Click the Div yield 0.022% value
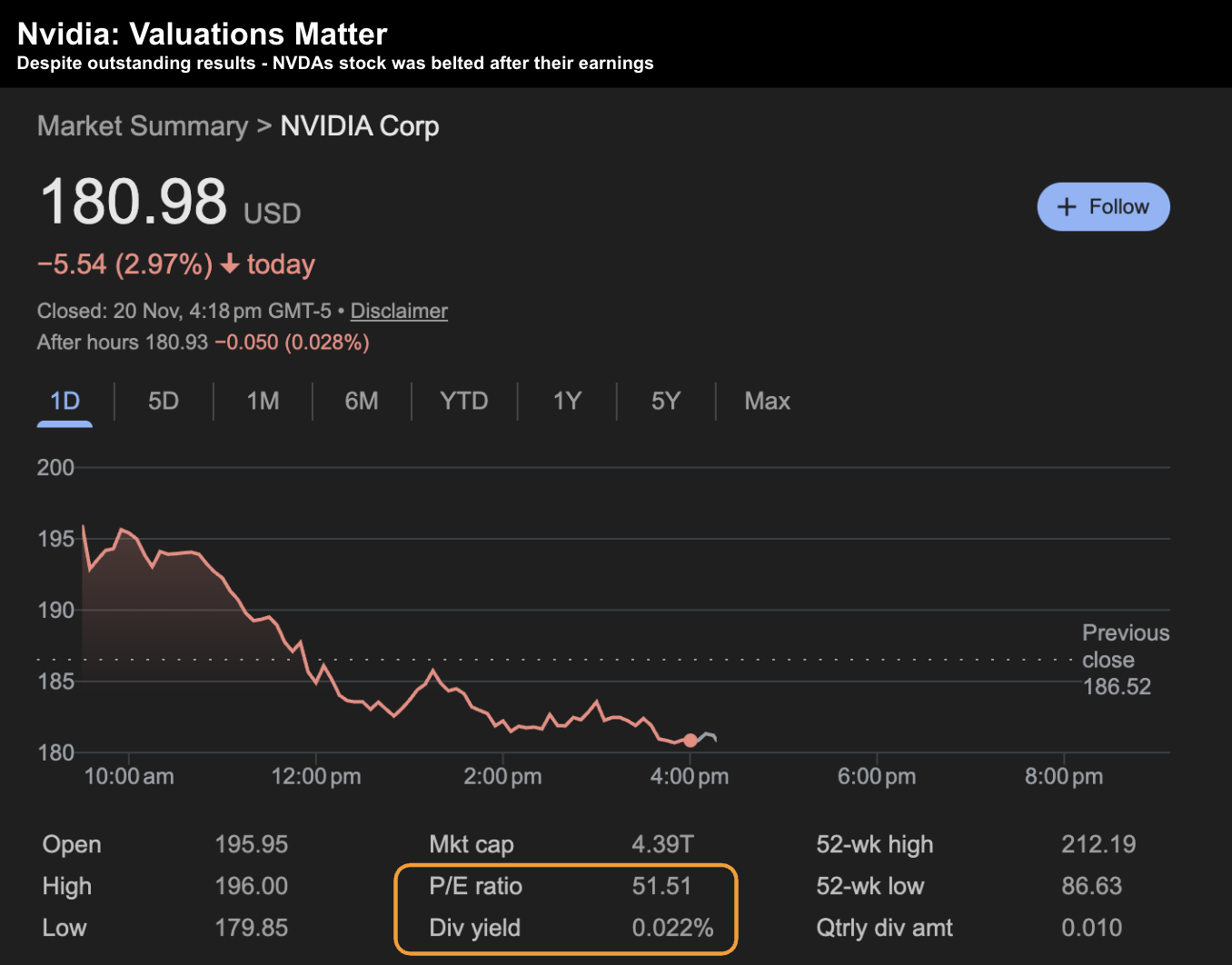Viewport: 1232px width, 965px height. click(672, 928)
